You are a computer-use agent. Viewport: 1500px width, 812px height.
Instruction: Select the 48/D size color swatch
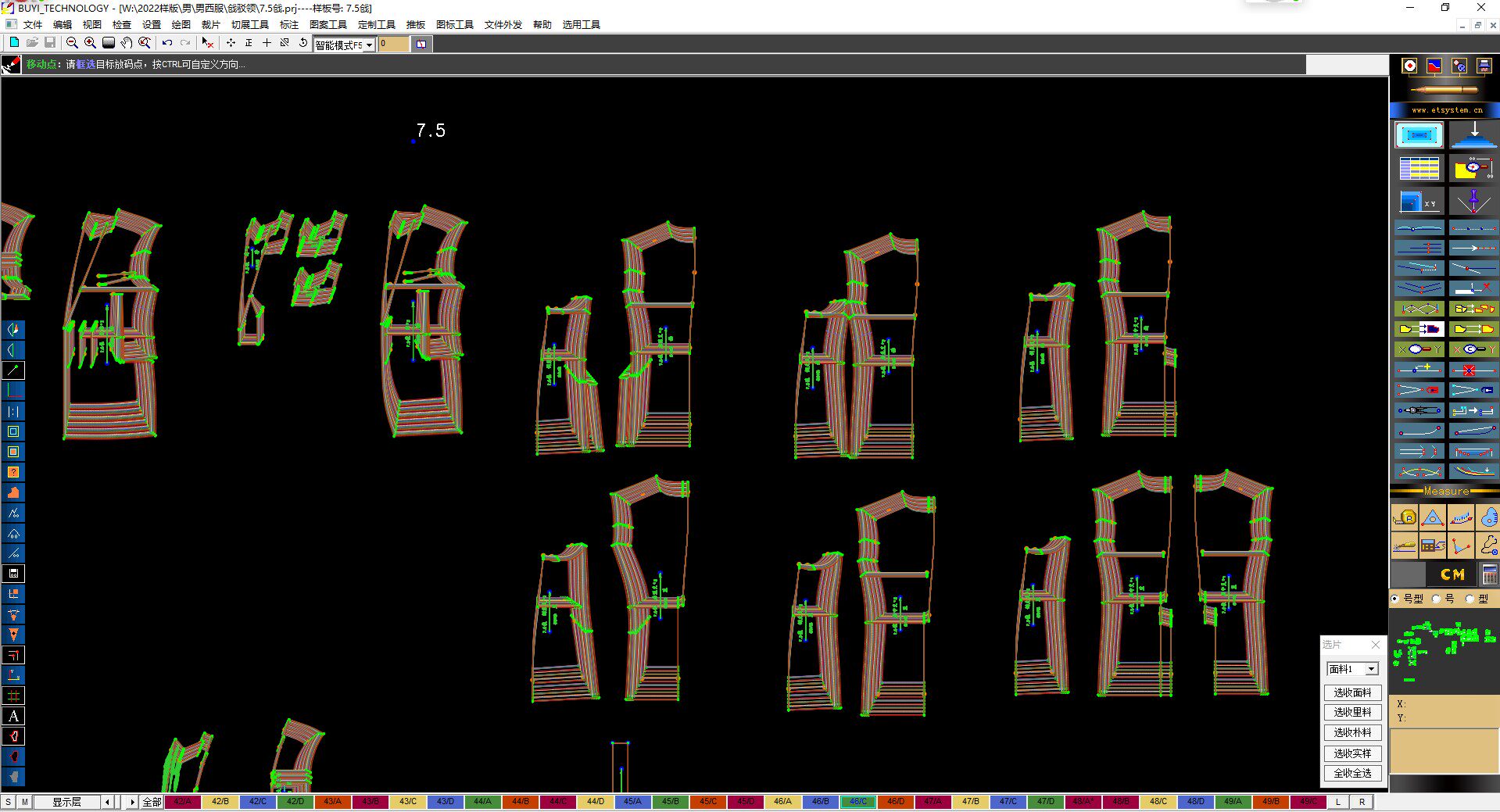(x=1195, y=802)
